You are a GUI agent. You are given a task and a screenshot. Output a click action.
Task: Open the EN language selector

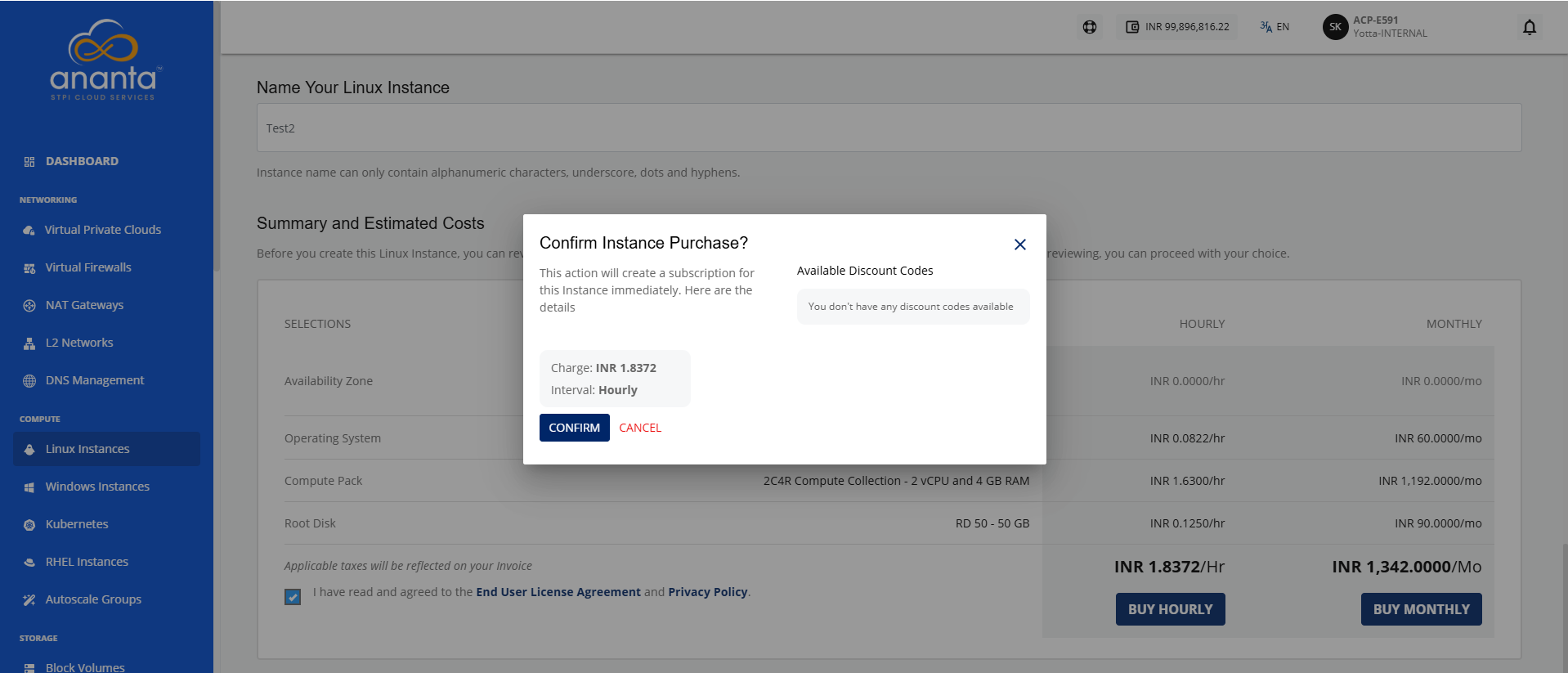tap(1275, 27)
